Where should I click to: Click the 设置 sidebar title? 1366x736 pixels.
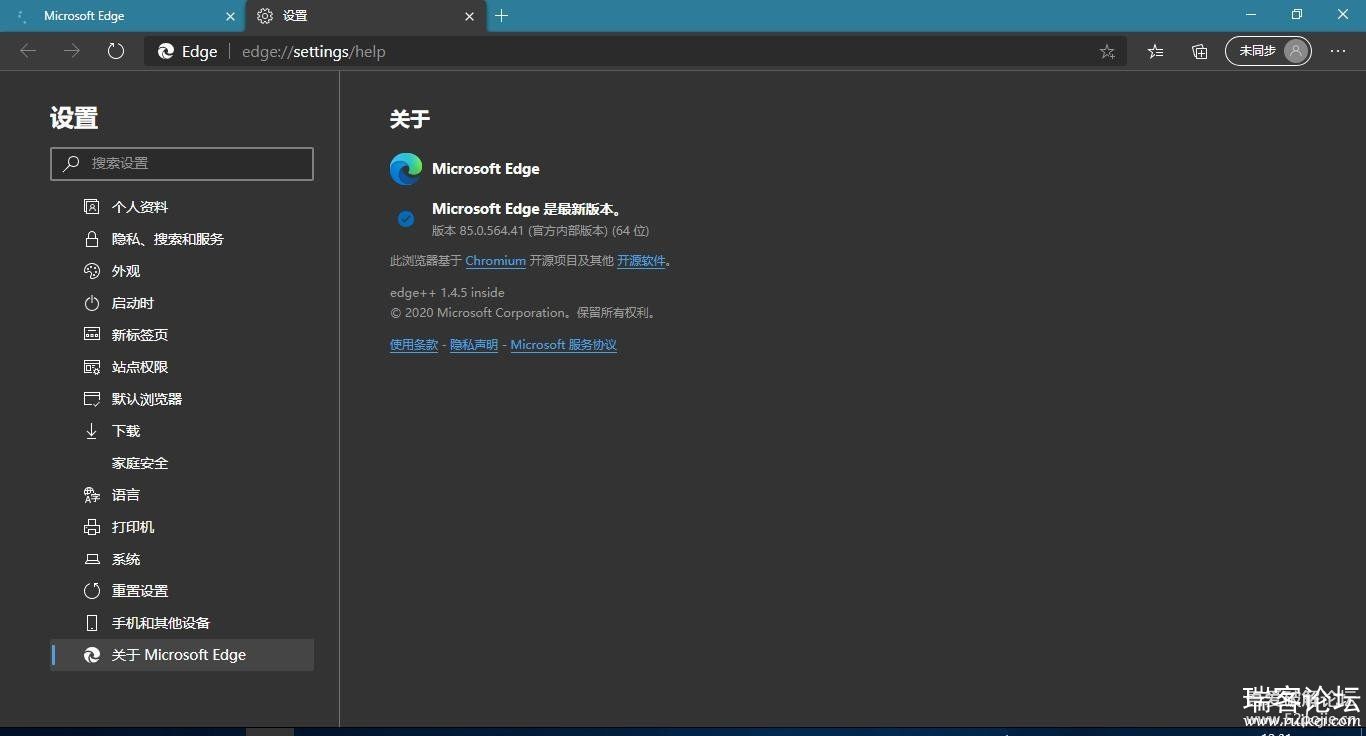coord(74,118)
